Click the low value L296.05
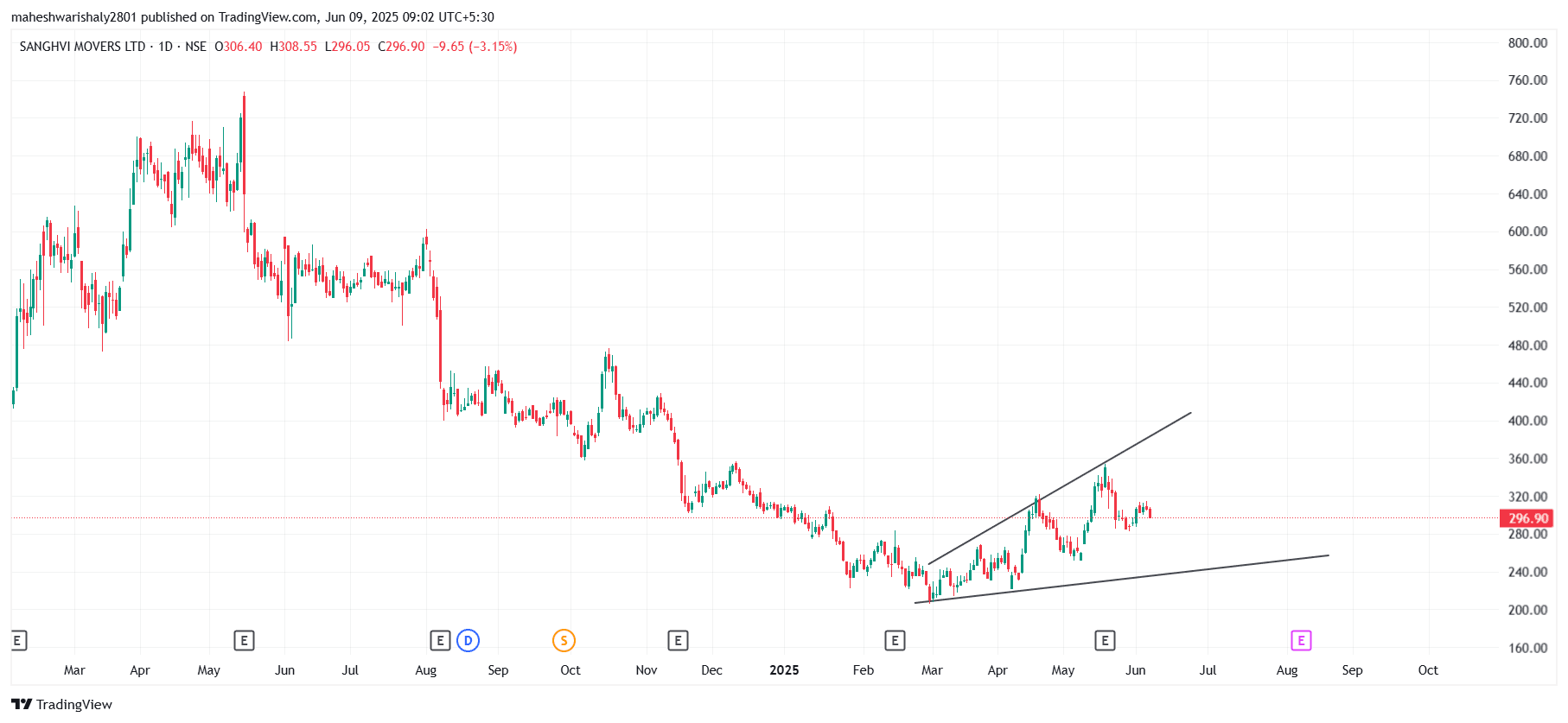Viewport: 1568px width, 723px height. [347, 47]
